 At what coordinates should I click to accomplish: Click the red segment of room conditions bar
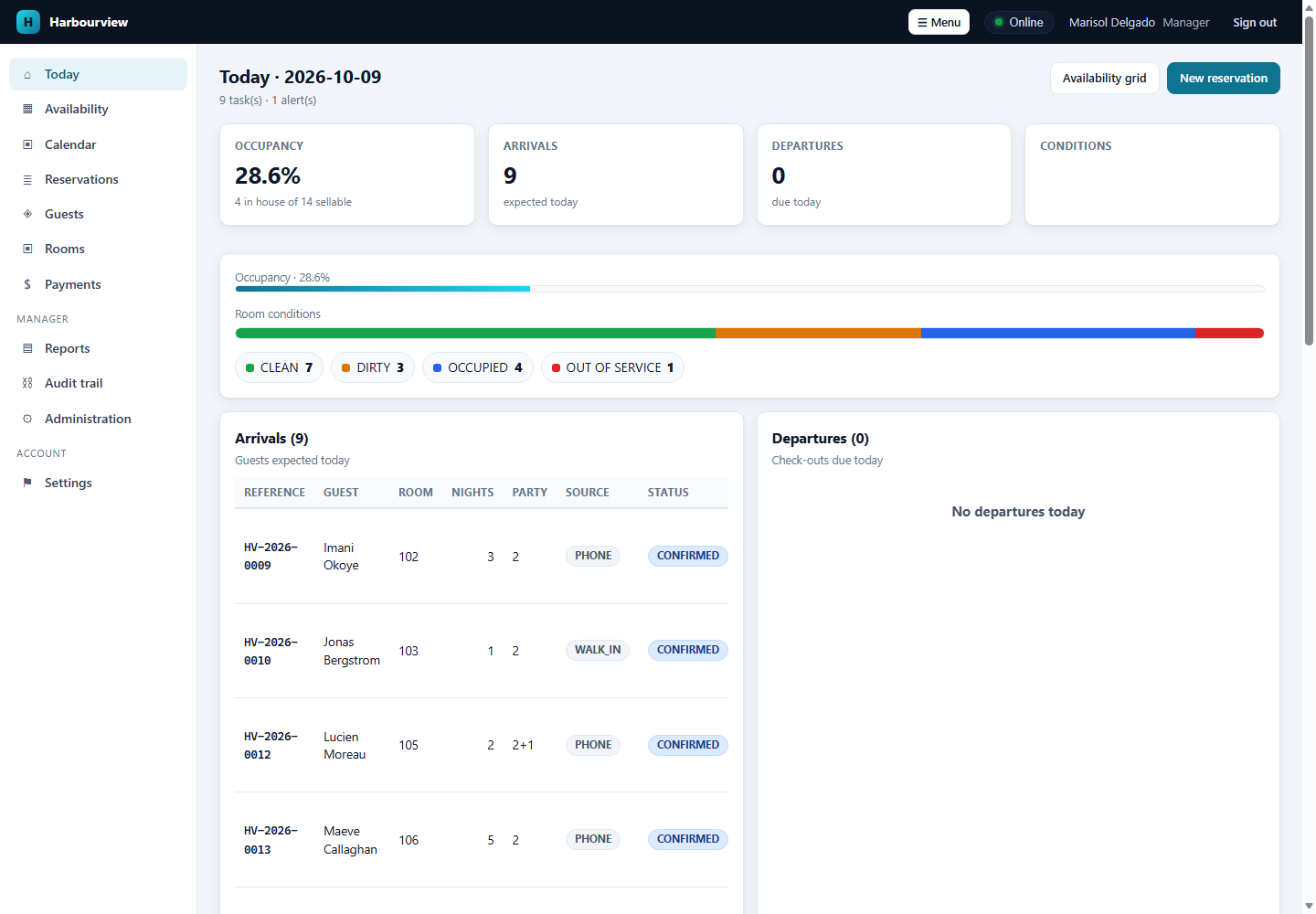click(1229, 334)
